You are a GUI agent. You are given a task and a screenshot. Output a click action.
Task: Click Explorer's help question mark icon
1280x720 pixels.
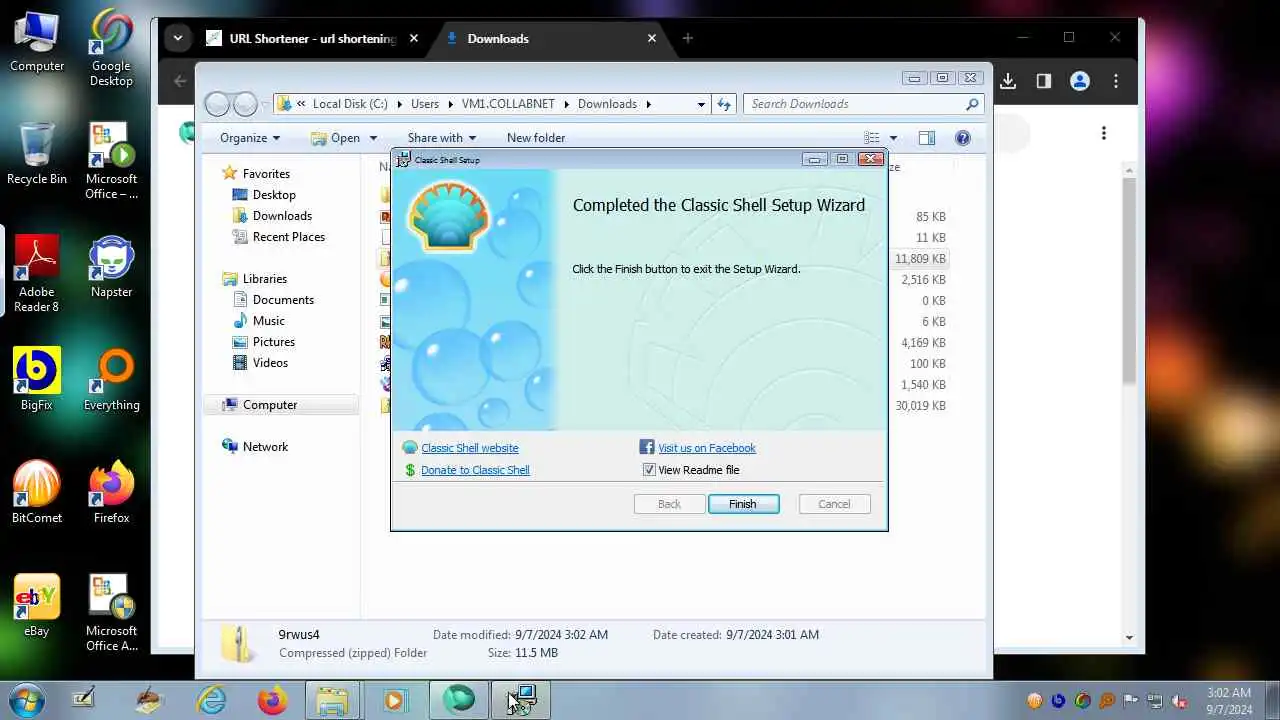coord(963,138)
